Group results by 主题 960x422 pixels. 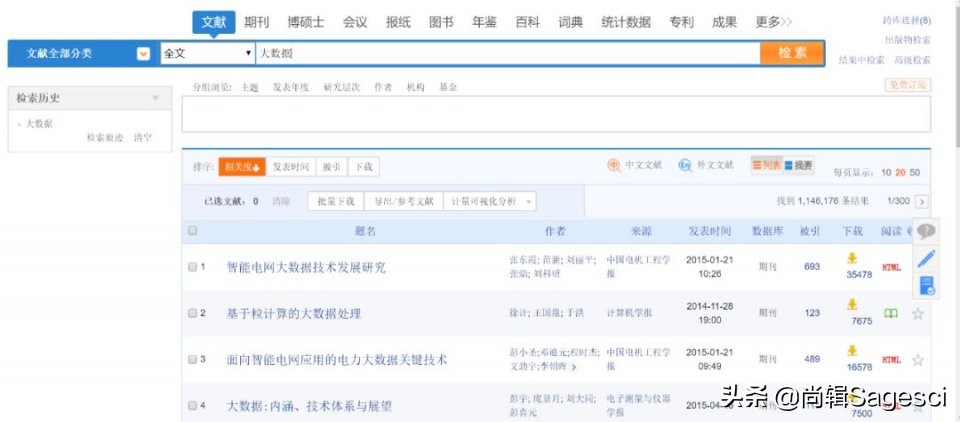[250, 88]
